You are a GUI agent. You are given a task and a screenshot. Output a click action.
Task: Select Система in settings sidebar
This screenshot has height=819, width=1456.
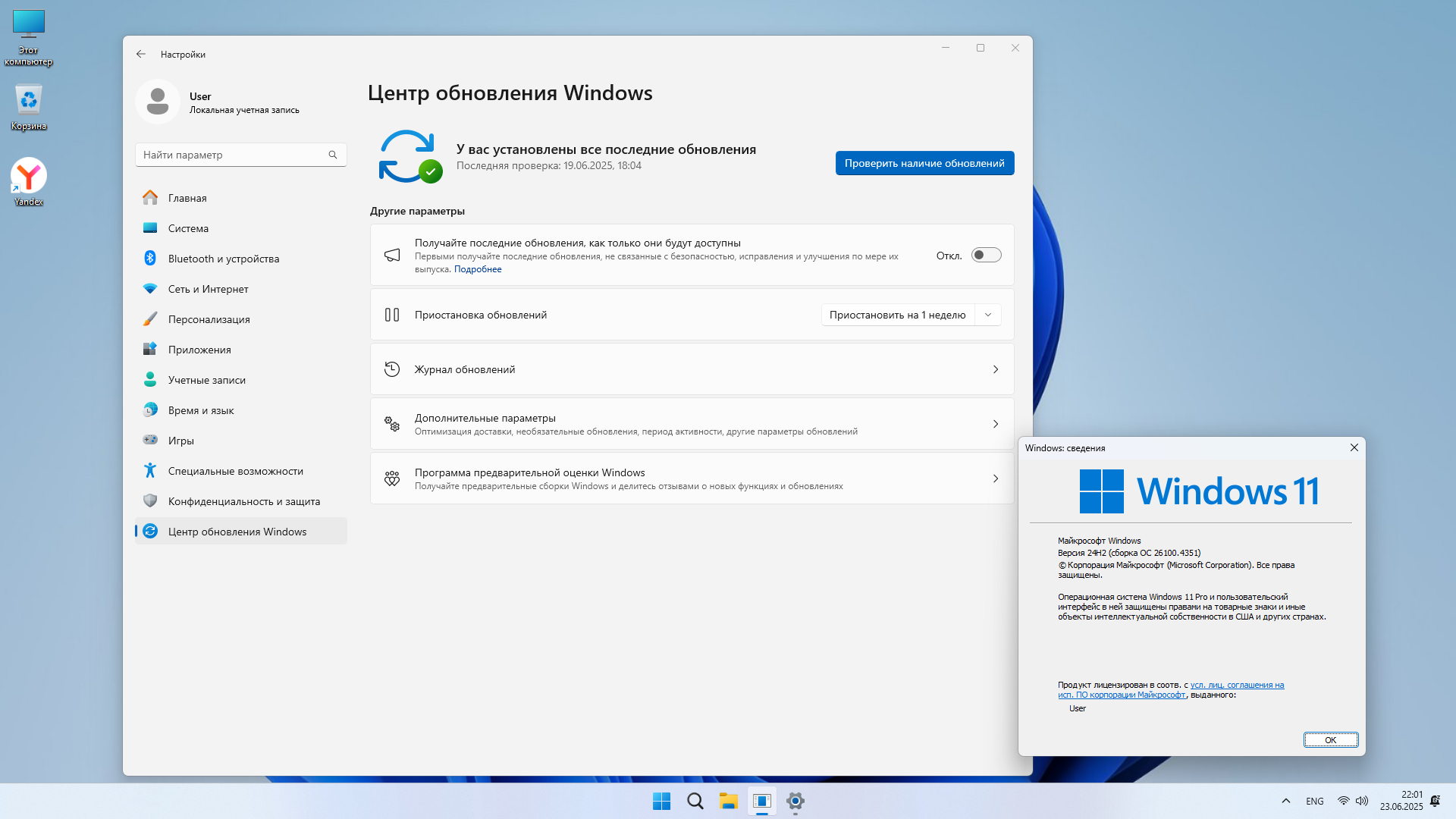tap(188, 228)
